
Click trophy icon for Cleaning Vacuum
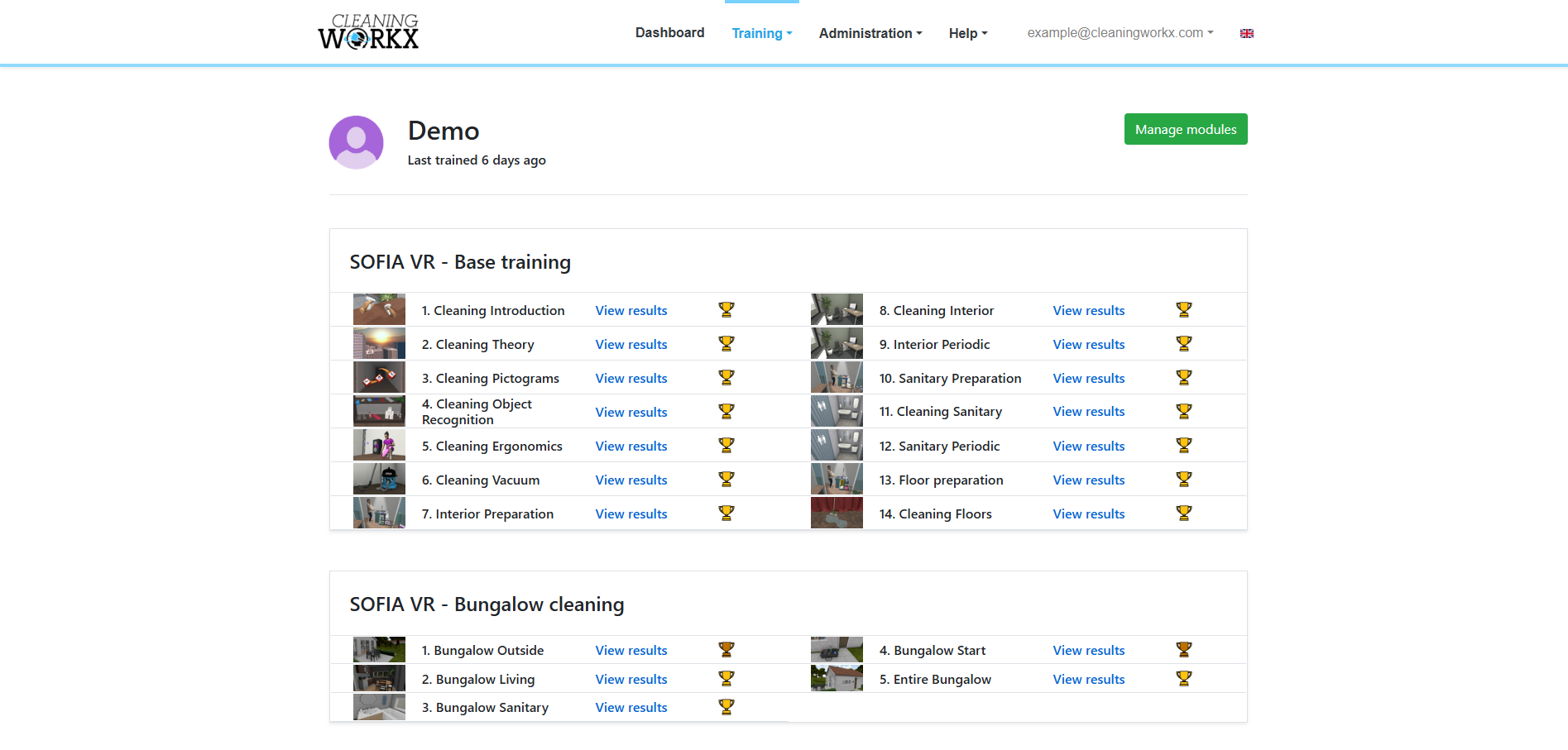[x=726, y=479]
